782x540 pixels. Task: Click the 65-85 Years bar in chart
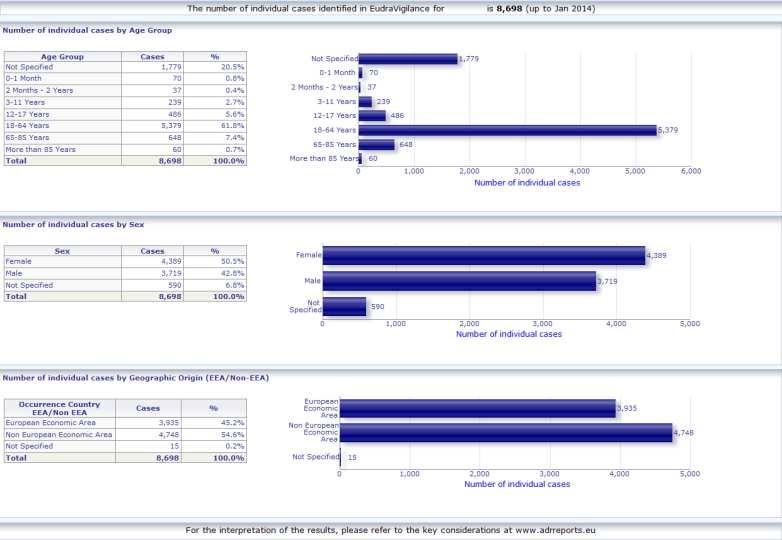(x=377, y=145)
